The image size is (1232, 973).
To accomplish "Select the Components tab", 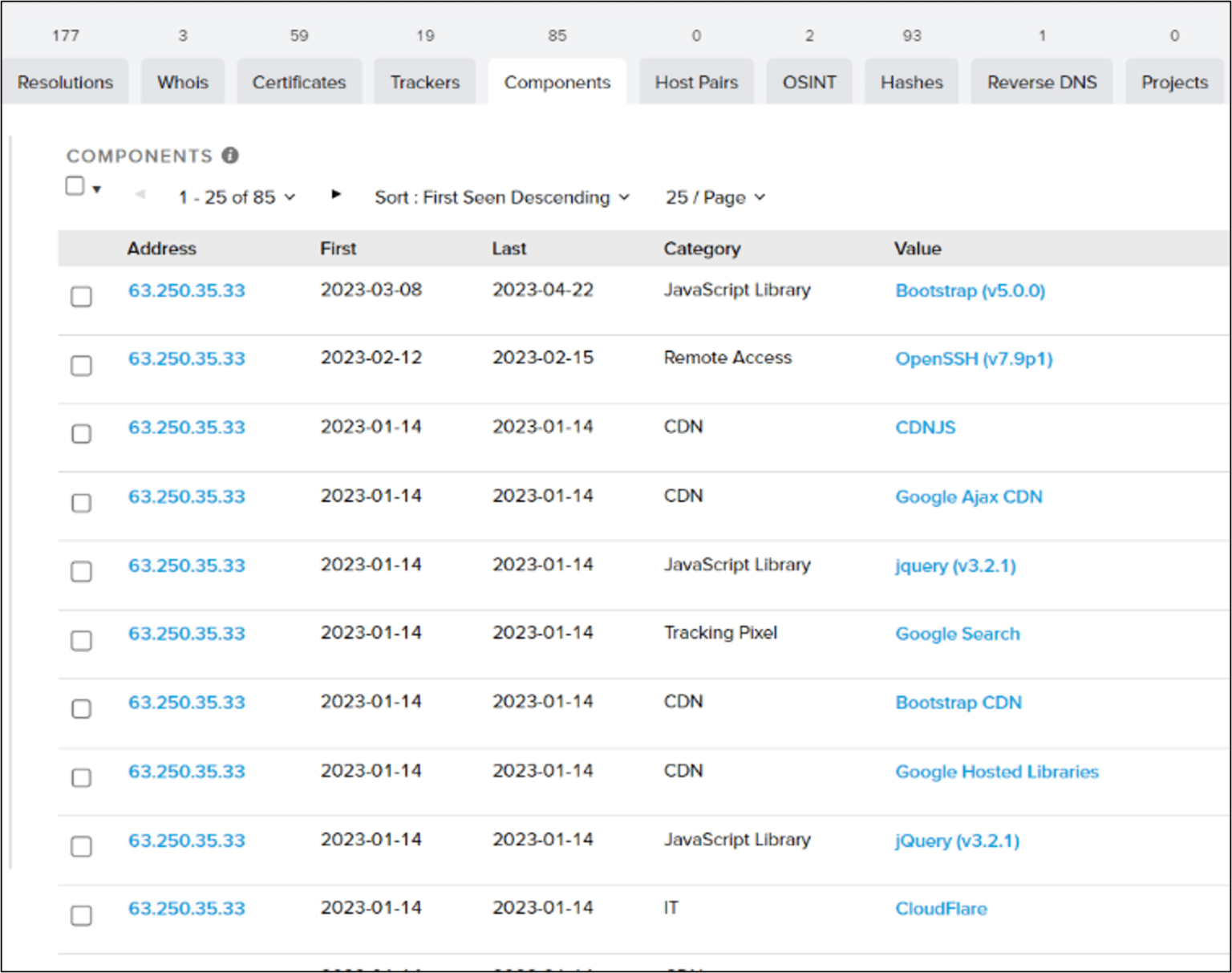I will 557,82.
